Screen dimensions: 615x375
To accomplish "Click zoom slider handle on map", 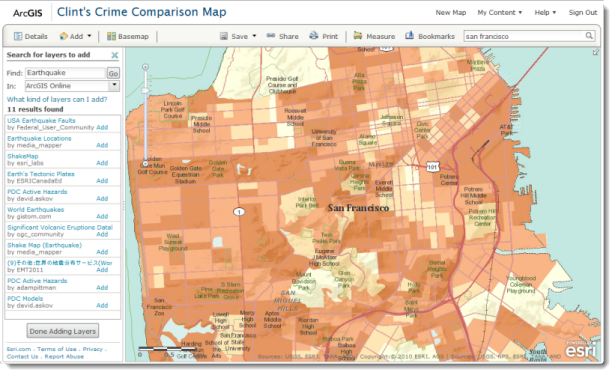I will tap(146, 91).
